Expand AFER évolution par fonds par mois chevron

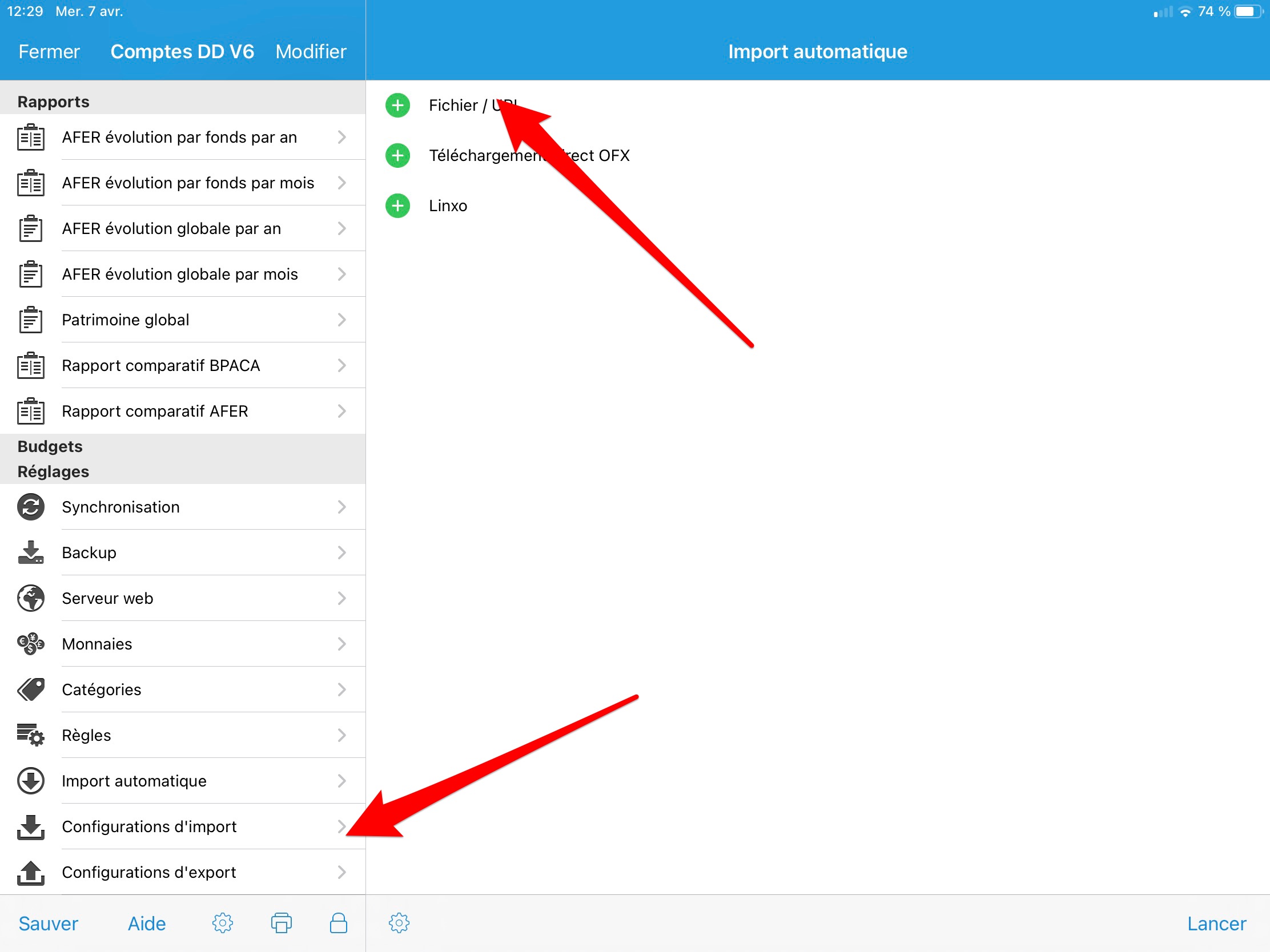(341, 183)
